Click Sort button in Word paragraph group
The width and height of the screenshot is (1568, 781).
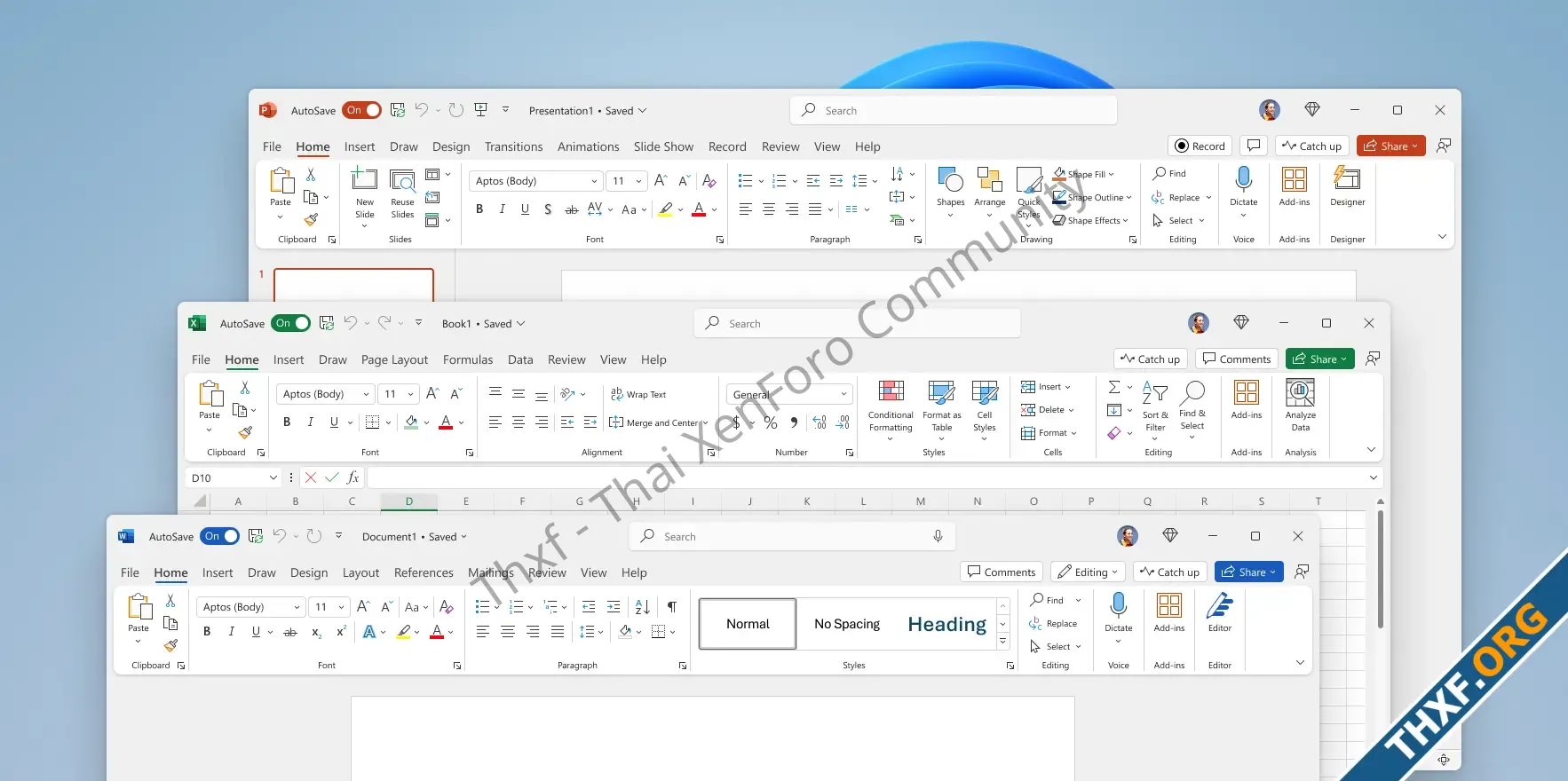coord(643,607)
